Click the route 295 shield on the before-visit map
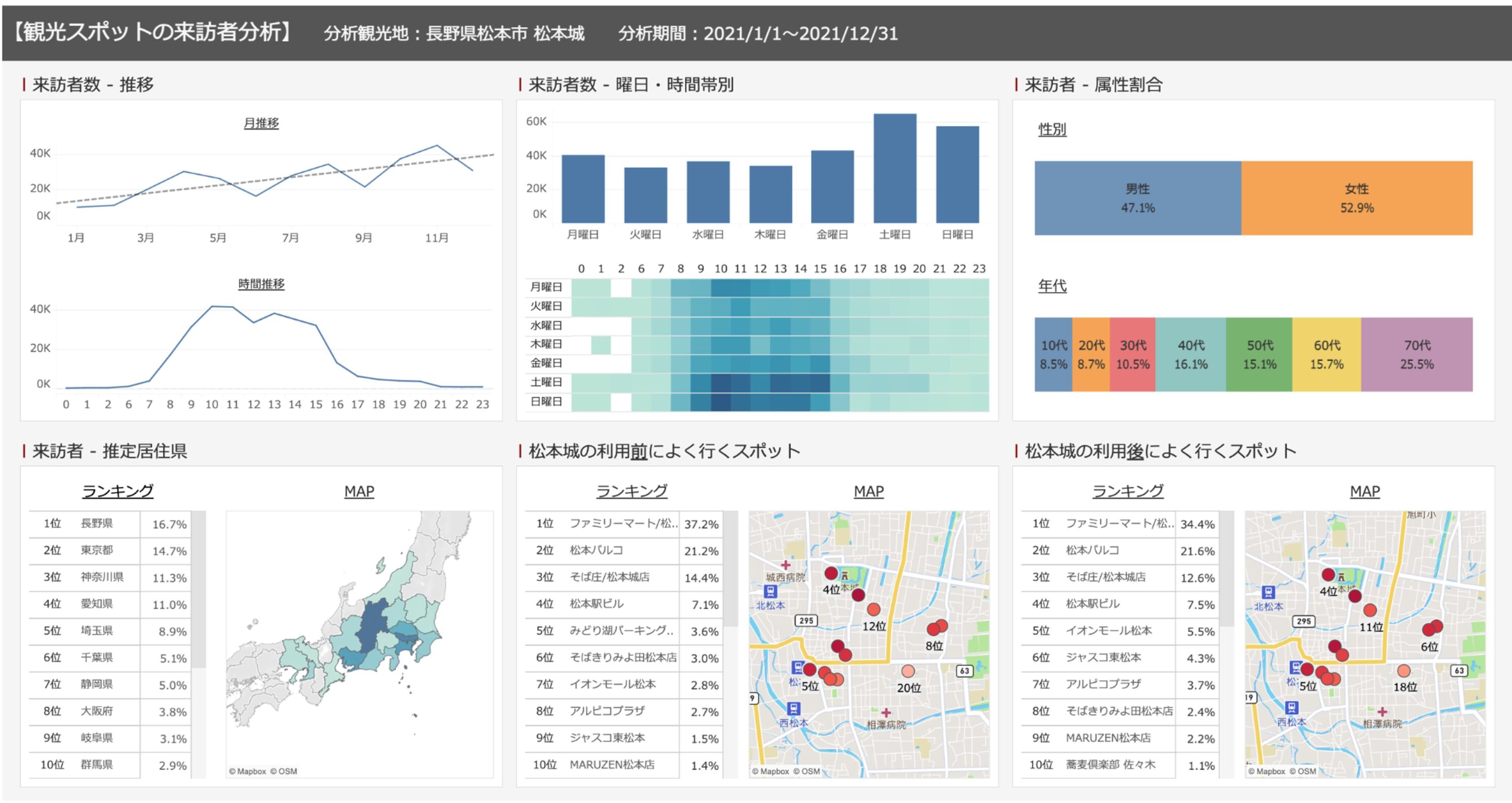This screenshot has height=803, width=1512. coord(806,620)
